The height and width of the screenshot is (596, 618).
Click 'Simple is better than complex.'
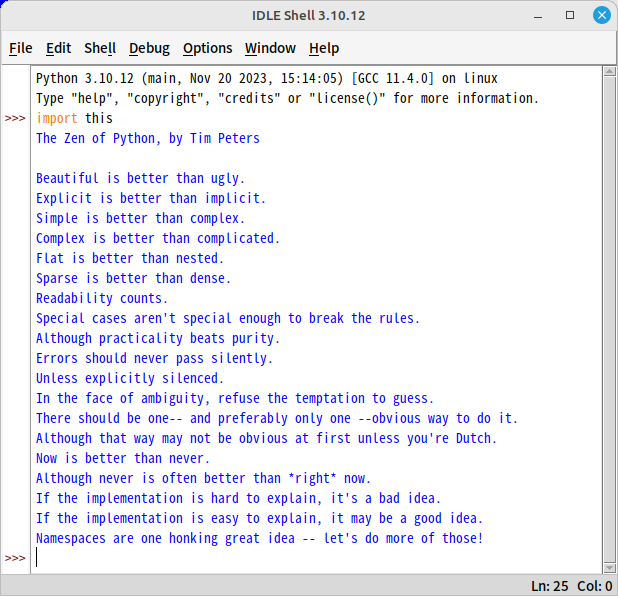pyautogui.click(x=140, y=218)
